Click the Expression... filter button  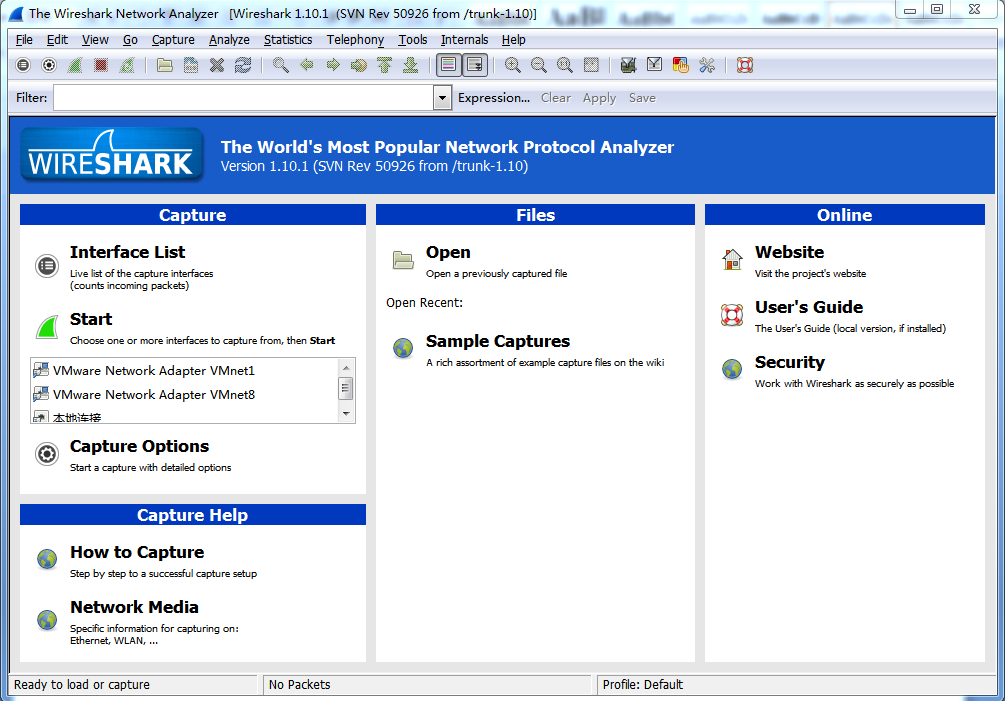[494, 98]
